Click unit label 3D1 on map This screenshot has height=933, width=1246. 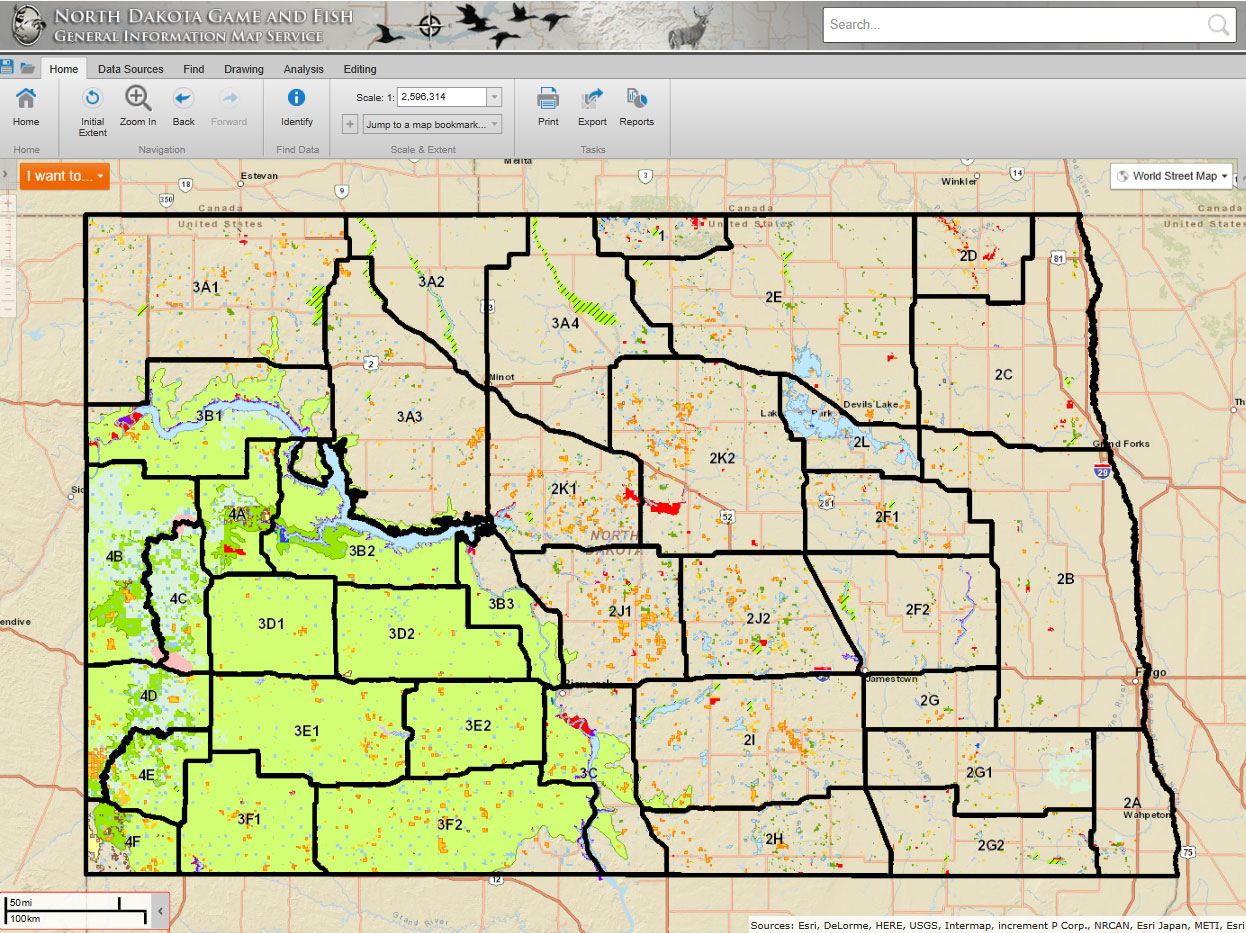coord(272,624)
